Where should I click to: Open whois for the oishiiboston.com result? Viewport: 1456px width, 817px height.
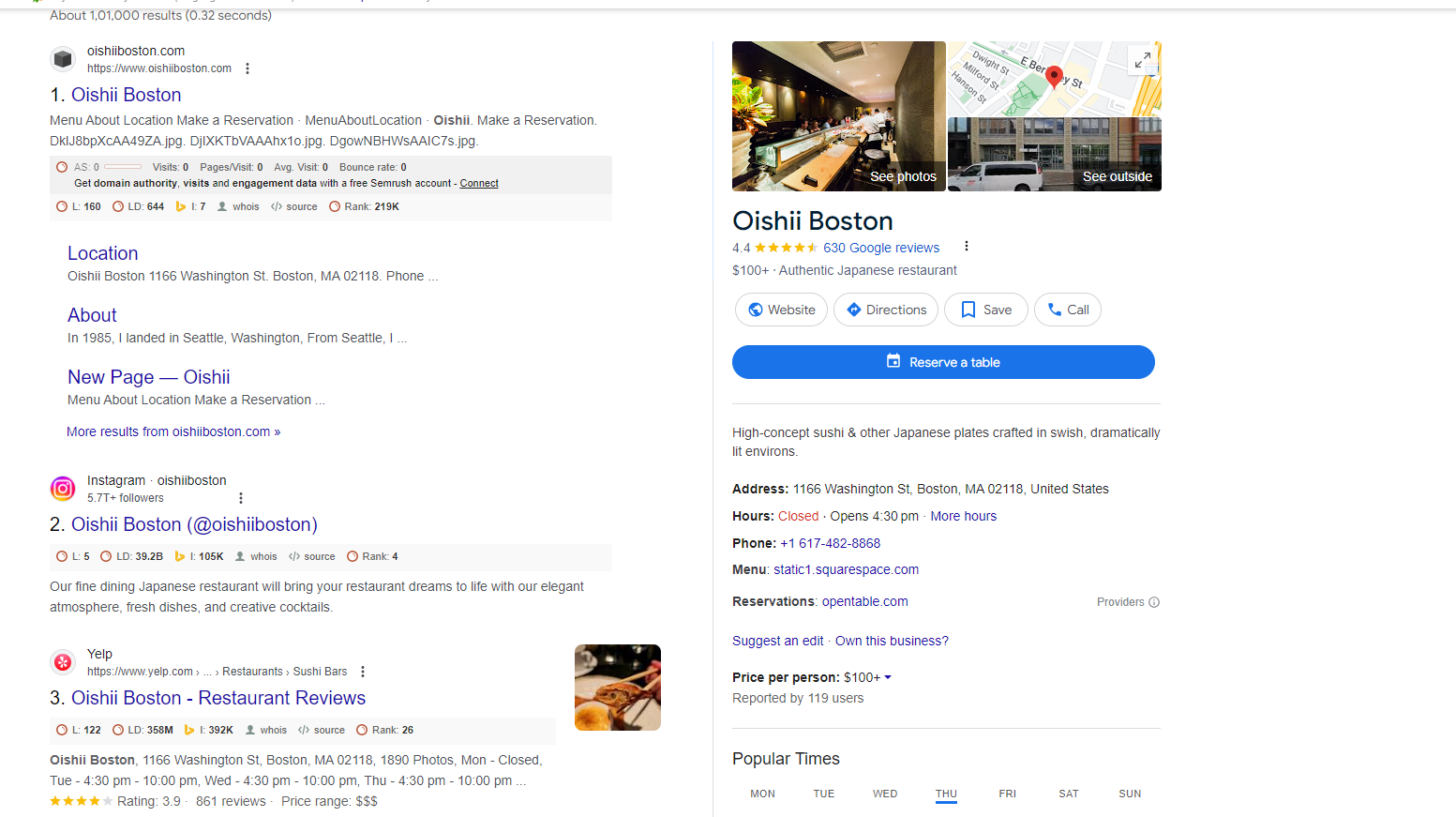coord(238,206)
